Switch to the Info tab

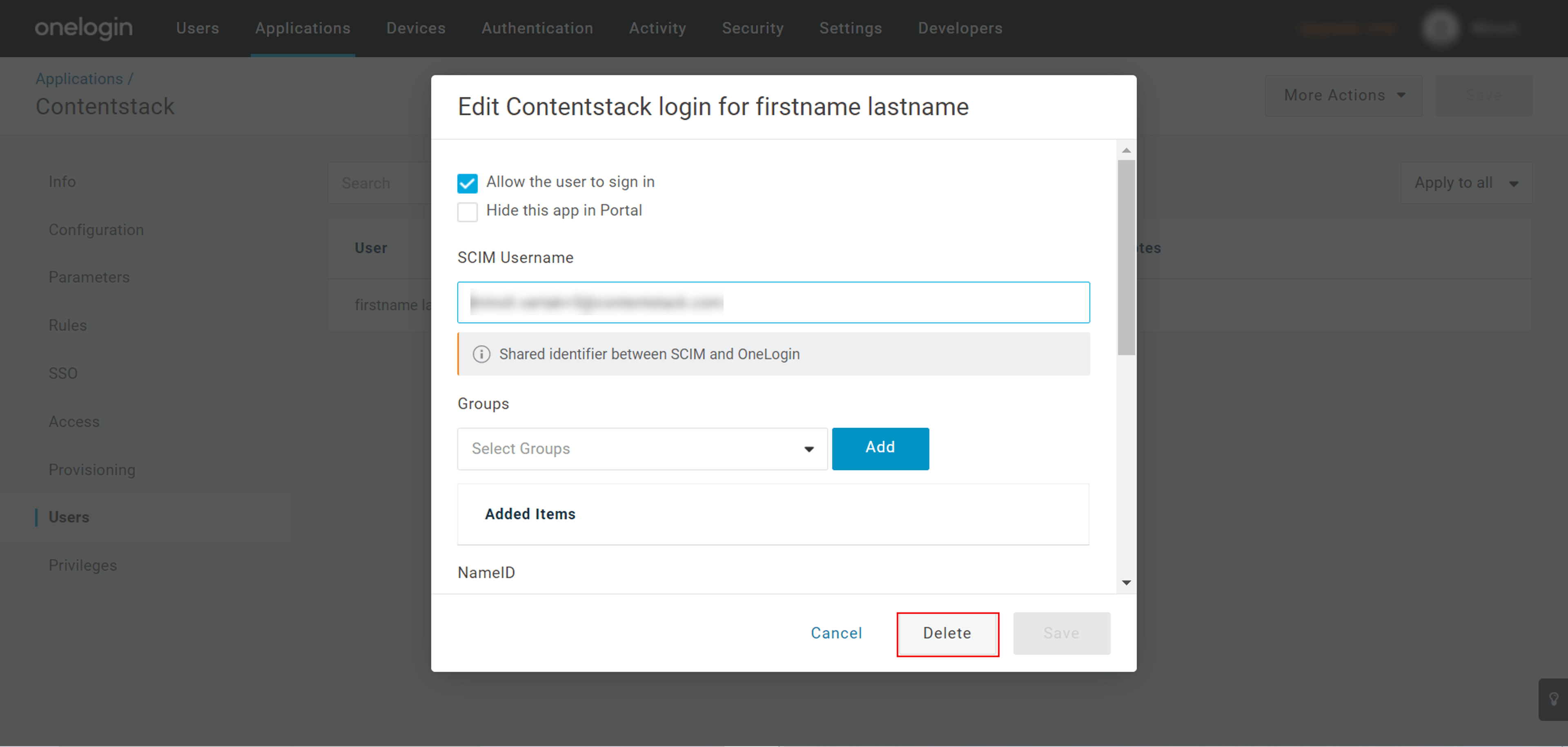pyautogui.click(x=62, y=181)
